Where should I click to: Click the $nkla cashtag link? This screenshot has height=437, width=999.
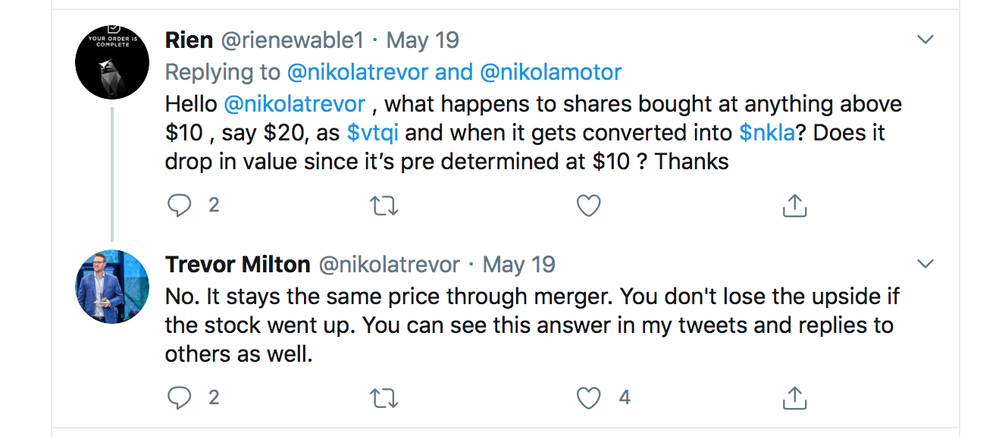tap(767, 133)
